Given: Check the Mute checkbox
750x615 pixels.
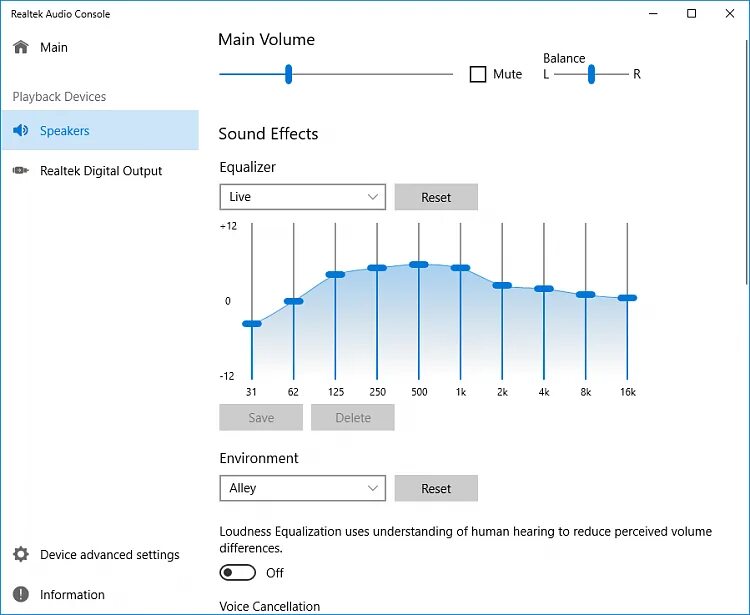Looking at the screenshot, I should [478, 74].
